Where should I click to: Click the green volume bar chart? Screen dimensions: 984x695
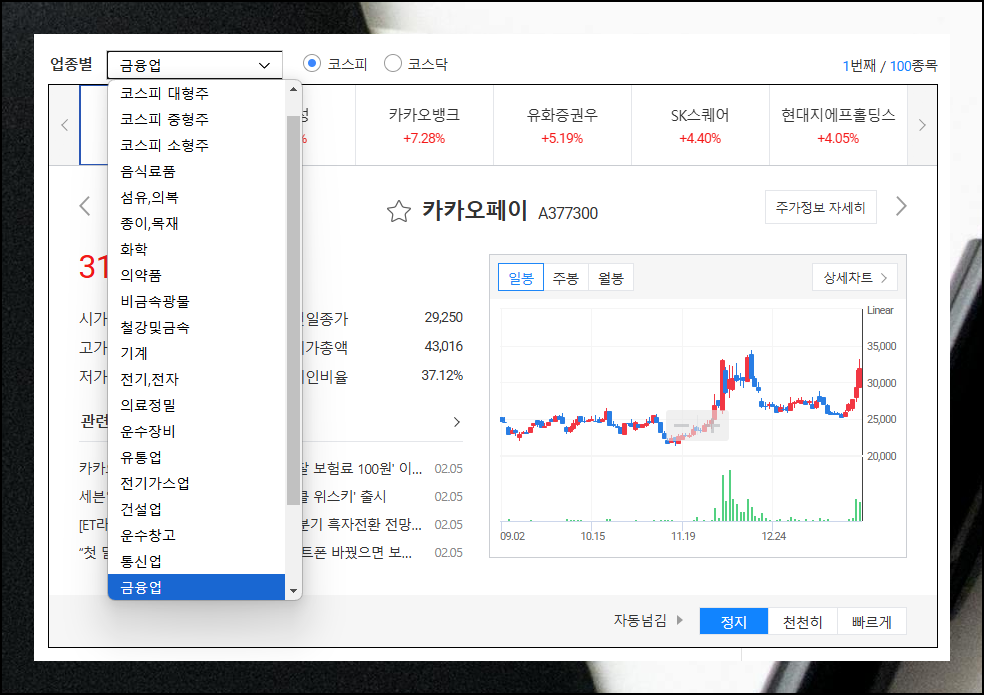682,496
